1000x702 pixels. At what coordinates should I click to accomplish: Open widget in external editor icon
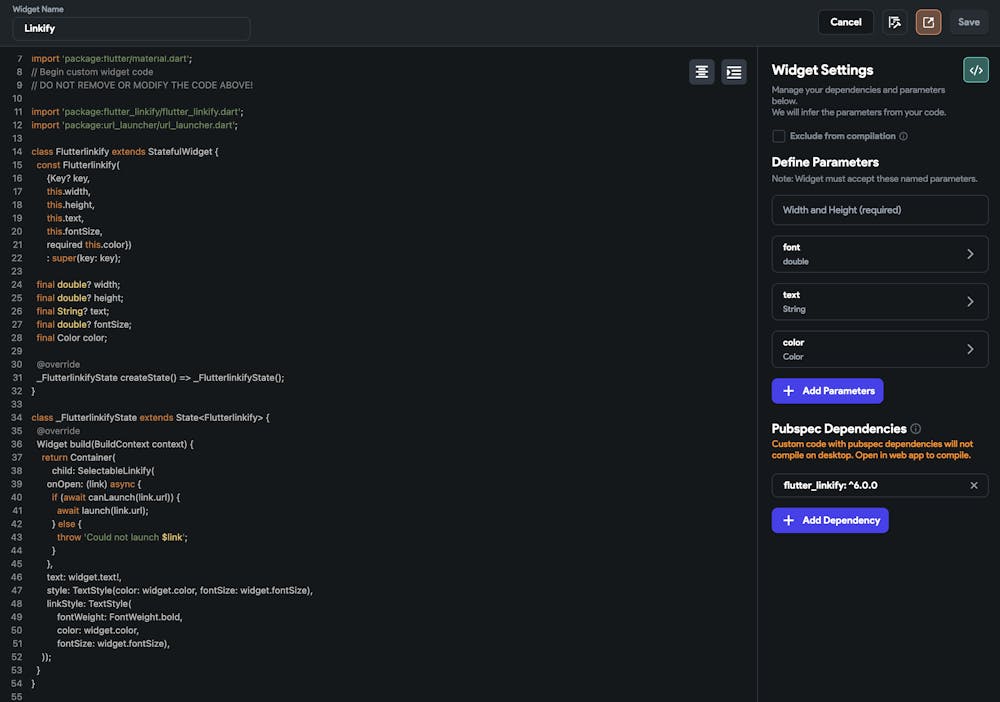928,22
